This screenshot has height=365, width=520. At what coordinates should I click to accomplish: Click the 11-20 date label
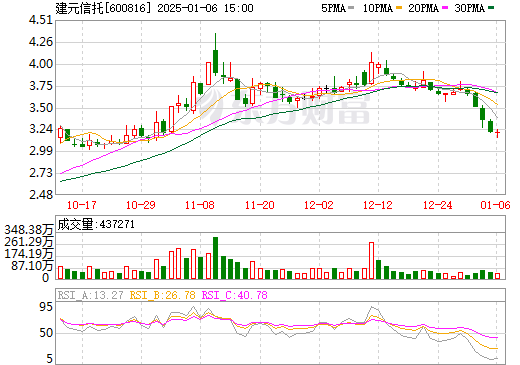[x=260, y=205]
